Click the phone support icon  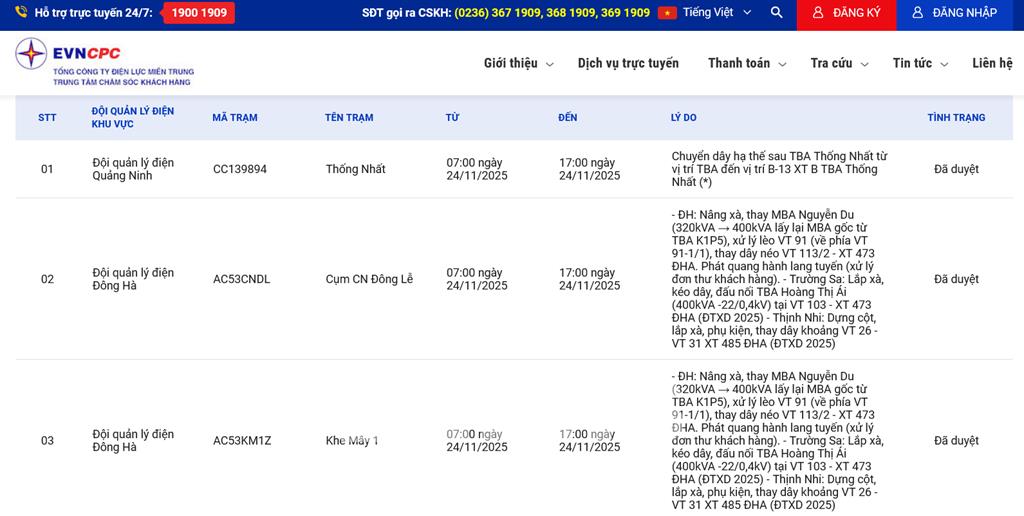coord(21,13)
